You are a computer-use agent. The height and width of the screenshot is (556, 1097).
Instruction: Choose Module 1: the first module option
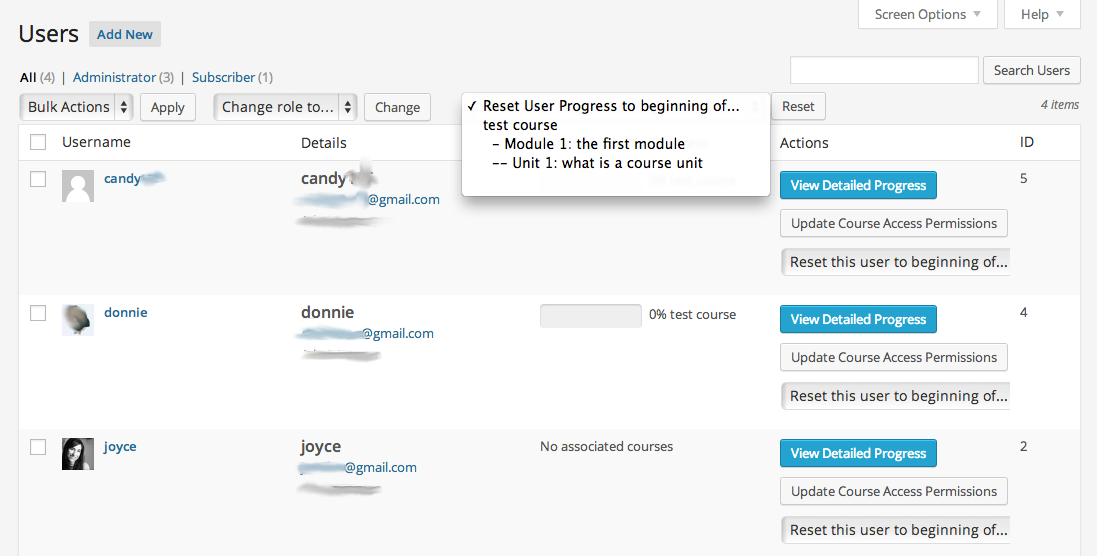click(x=594, y=144)
